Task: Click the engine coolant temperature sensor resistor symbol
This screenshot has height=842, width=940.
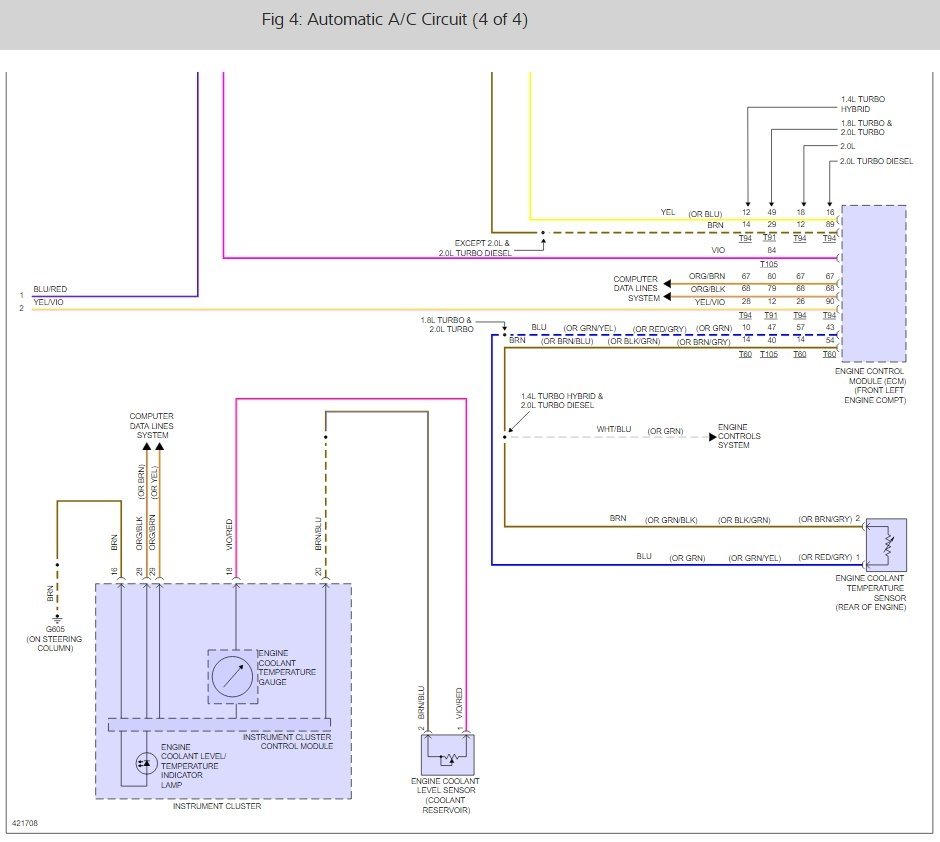Action: coord(886,545)
